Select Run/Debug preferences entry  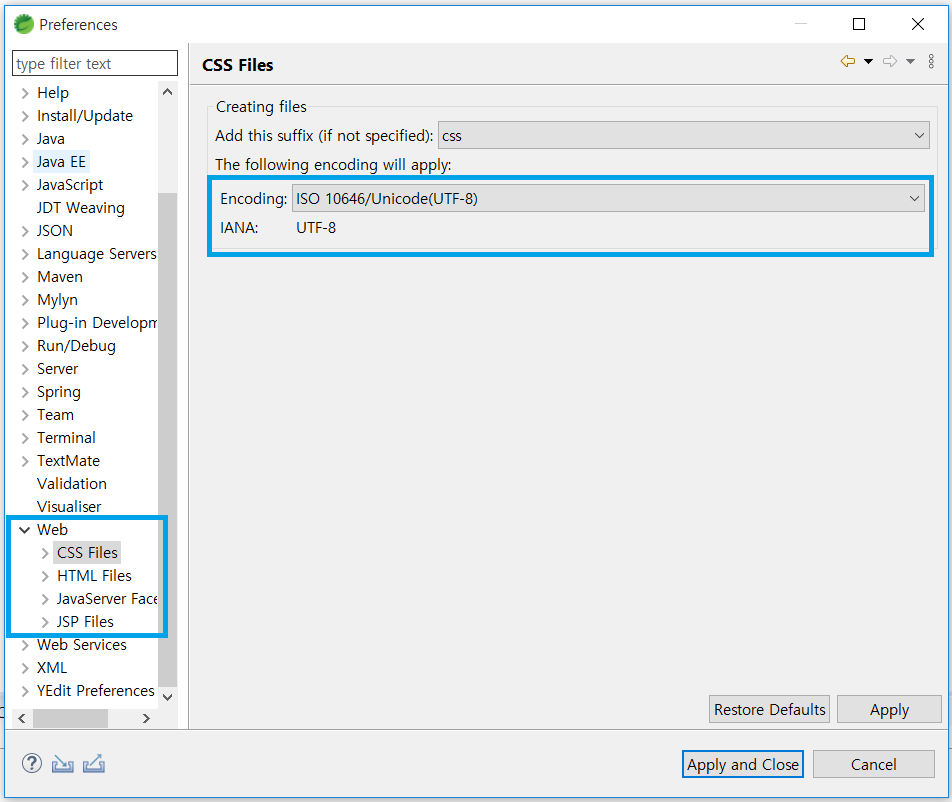76,346
